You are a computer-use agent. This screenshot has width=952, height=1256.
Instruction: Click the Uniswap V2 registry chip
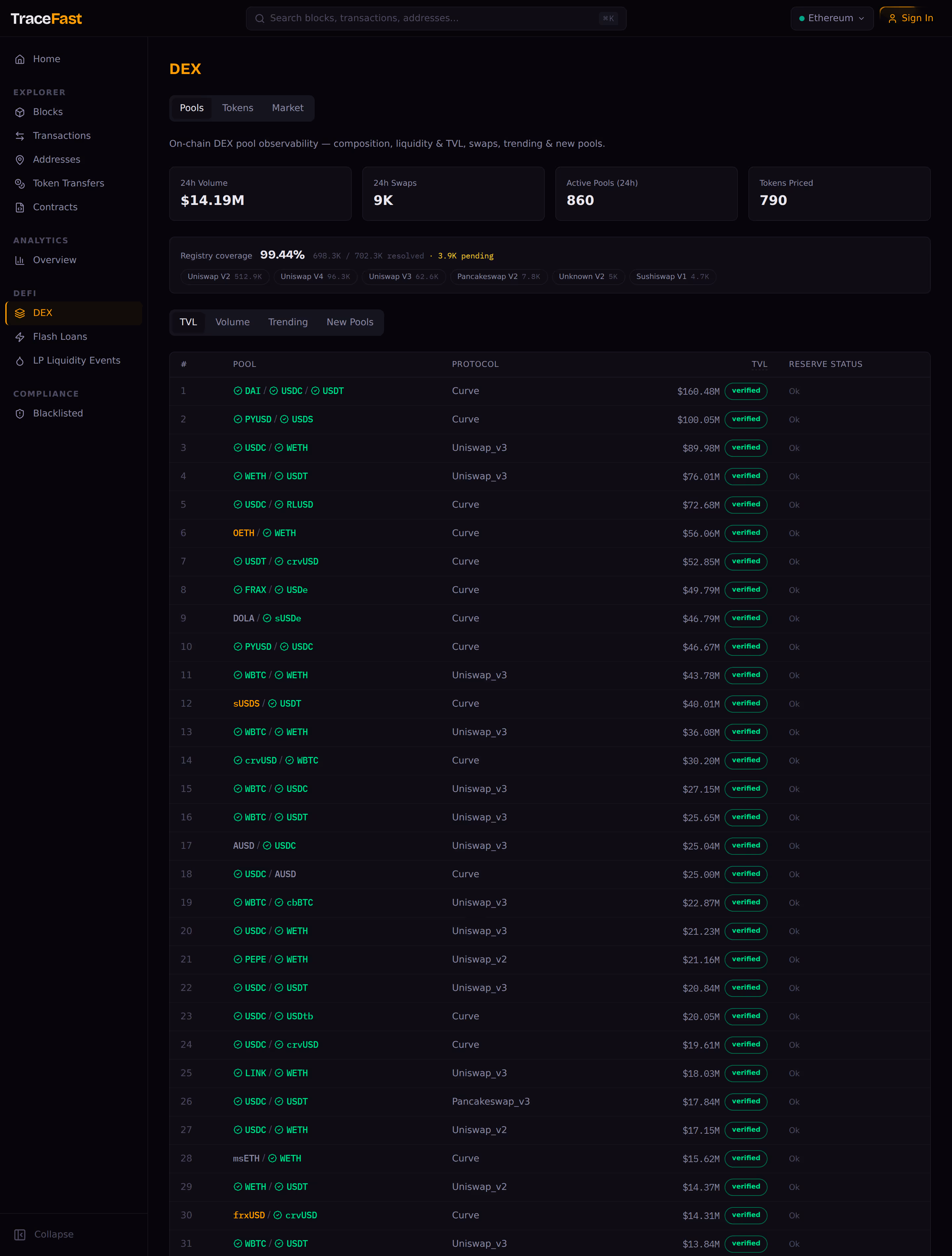(224, 277)
